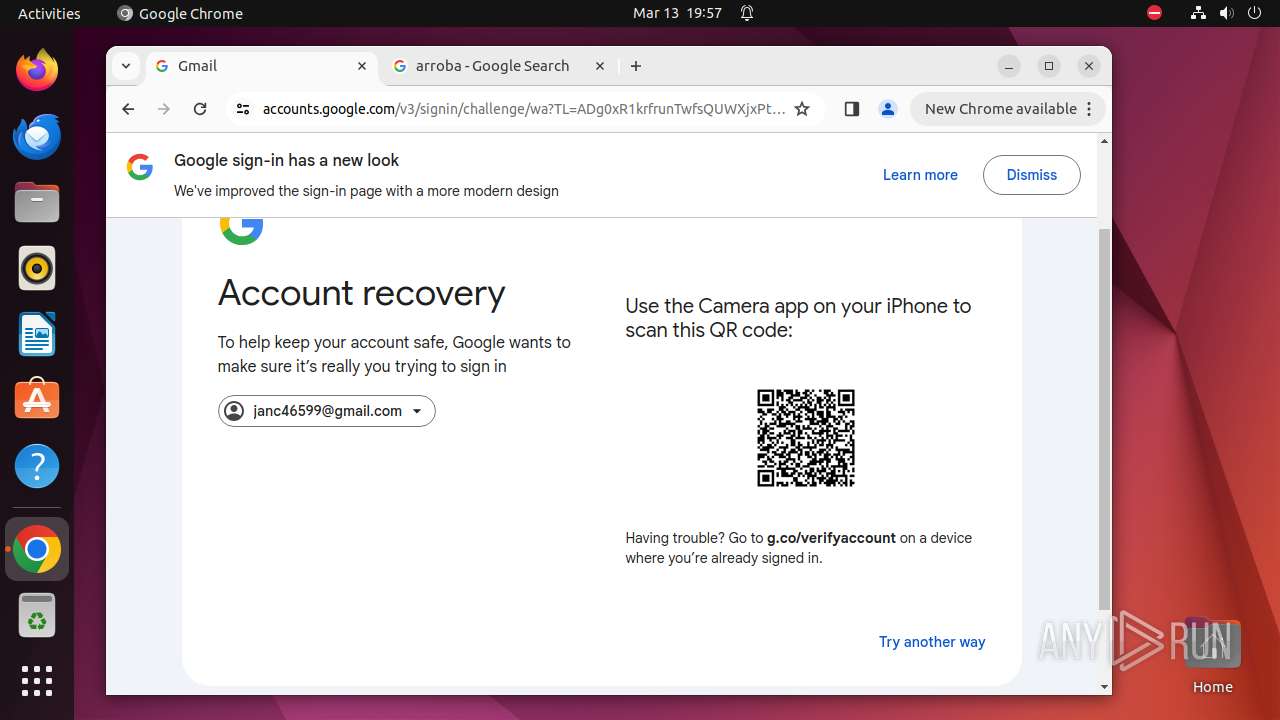Open a new tab with plus button
Viewport: 1280px width, 720px height.
tap(636, 66)
